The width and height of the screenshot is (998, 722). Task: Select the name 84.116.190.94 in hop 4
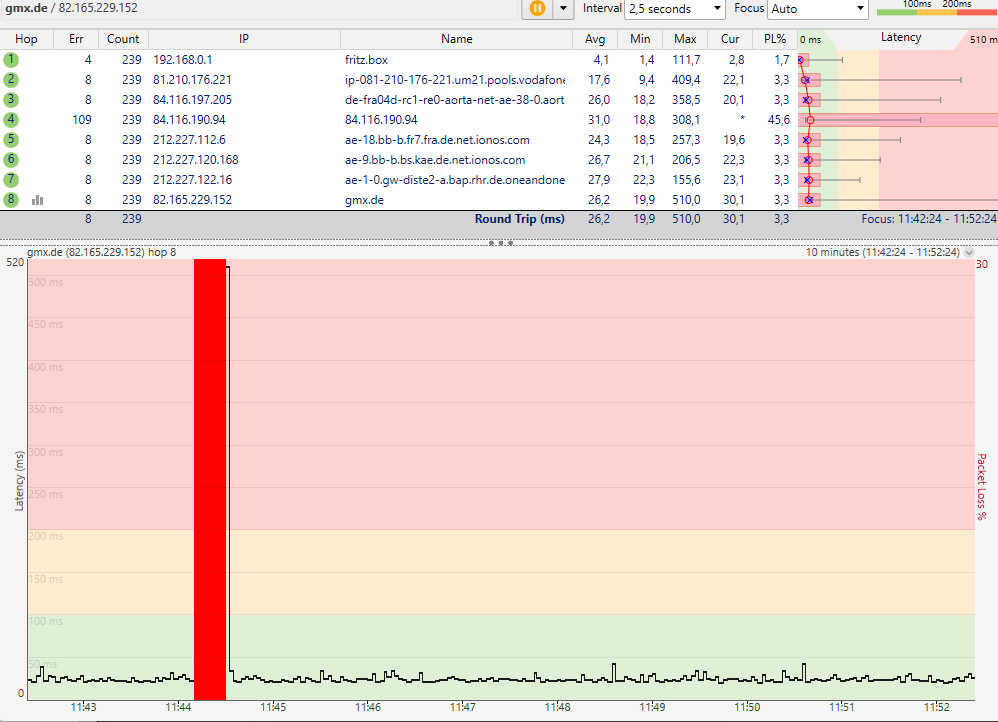tap(381, 120)
